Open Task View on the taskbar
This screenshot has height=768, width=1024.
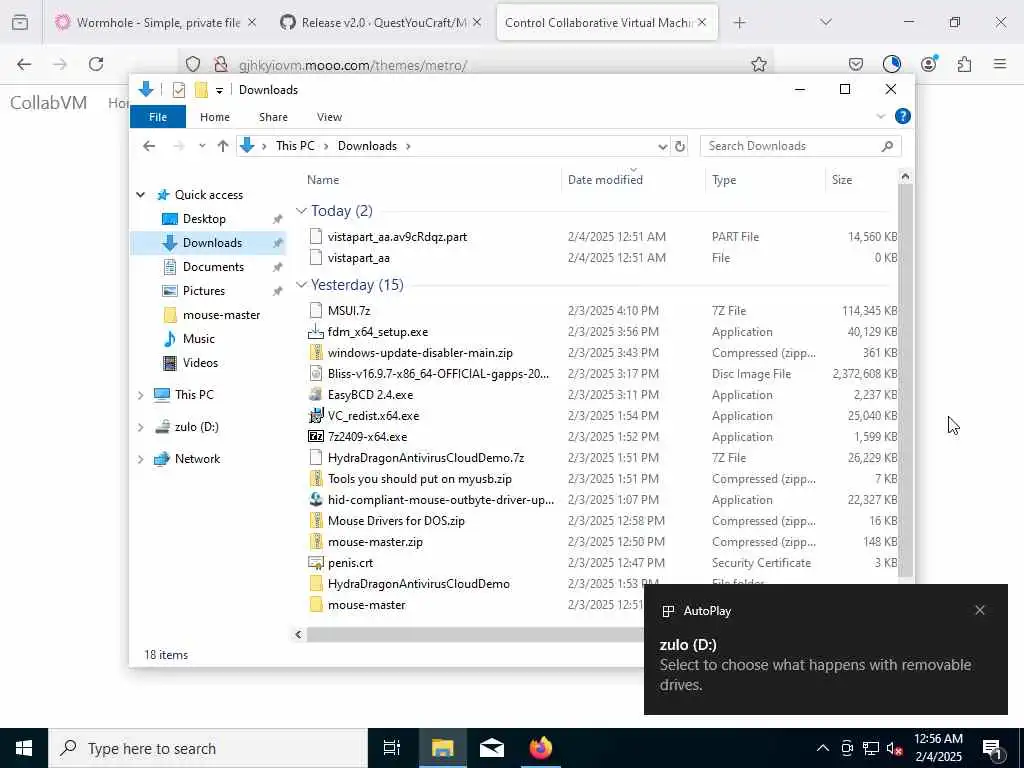click(392, 748)
